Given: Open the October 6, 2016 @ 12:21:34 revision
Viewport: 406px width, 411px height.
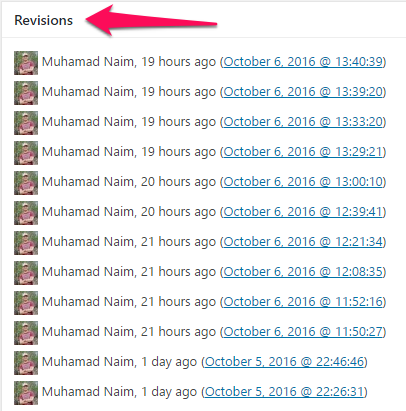Looking at the screenshot, I should 303,242.
